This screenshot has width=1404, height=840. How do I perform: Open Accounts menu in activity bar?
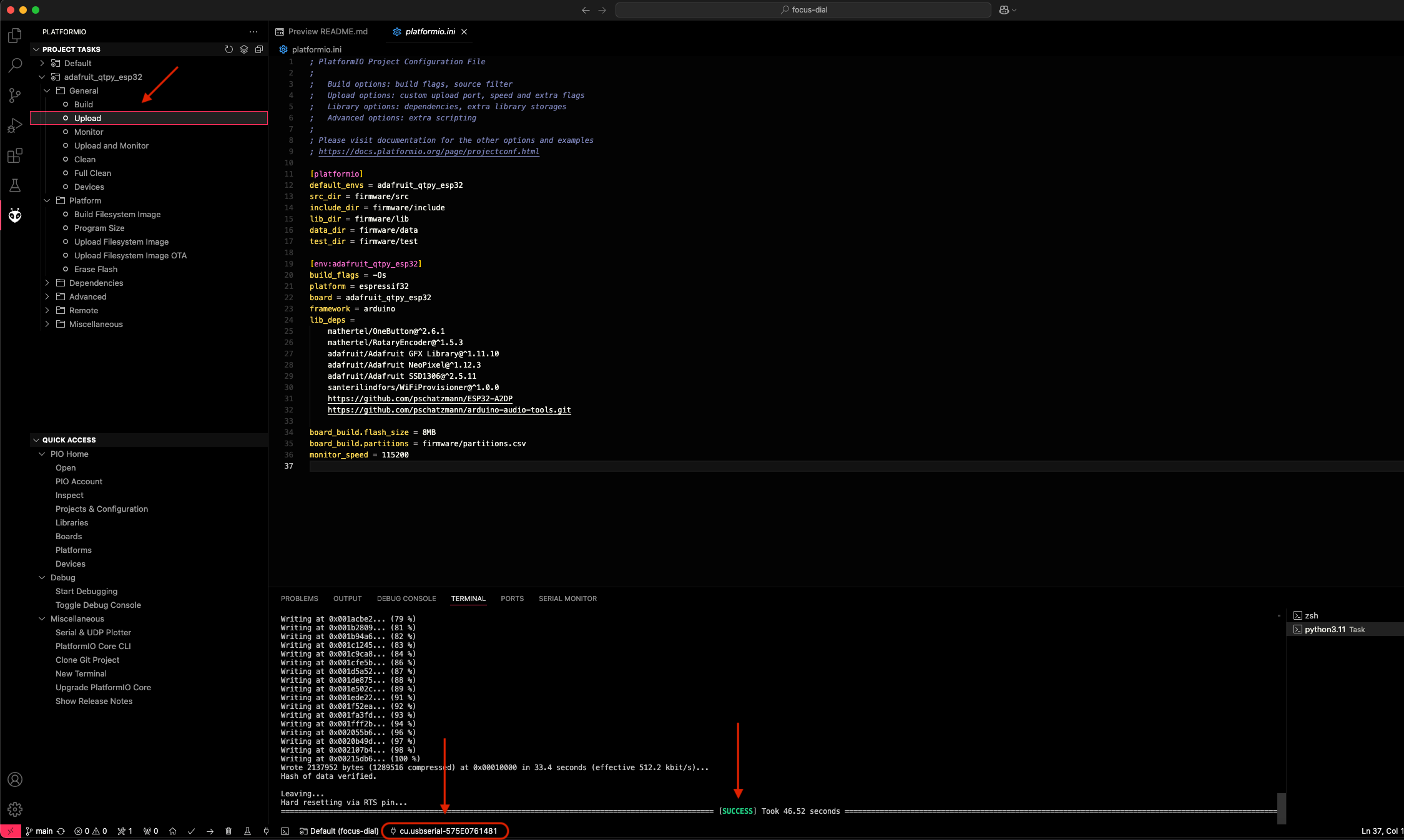(15, 779)
